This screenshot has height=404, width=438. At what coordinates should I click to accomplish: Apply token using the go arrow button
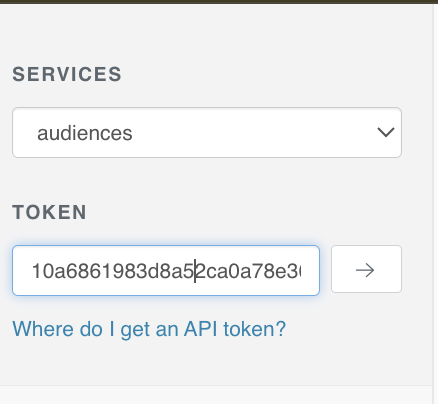[366, 269]
